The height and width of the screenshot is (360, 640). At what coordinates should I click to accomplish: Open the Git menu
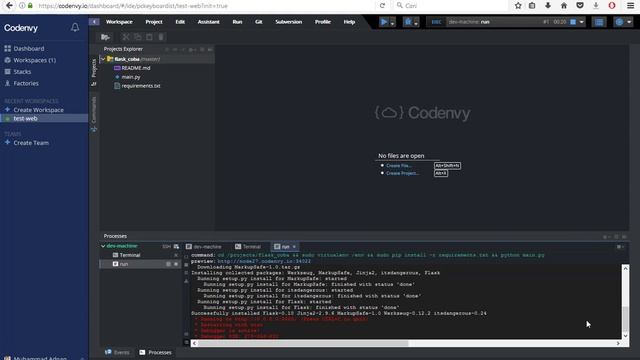(258, 22)
